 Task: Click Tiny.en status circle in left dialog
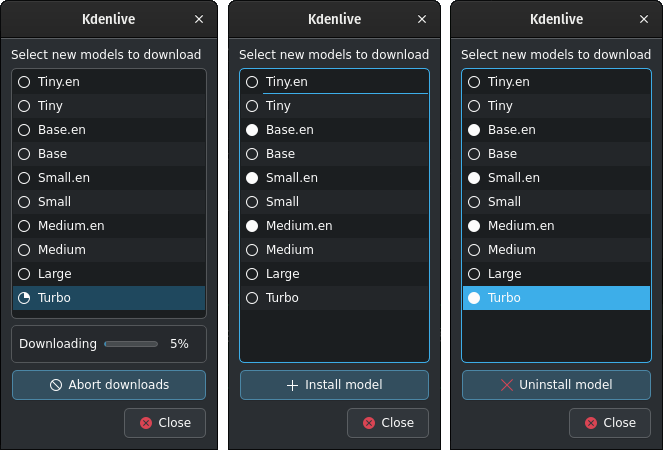[24, 82]
